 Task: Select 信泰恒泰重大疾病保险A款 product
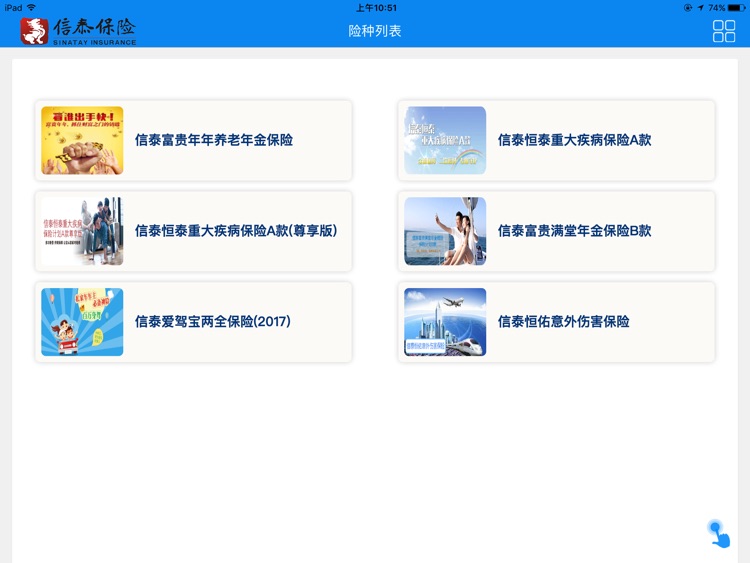click(556, 140)
